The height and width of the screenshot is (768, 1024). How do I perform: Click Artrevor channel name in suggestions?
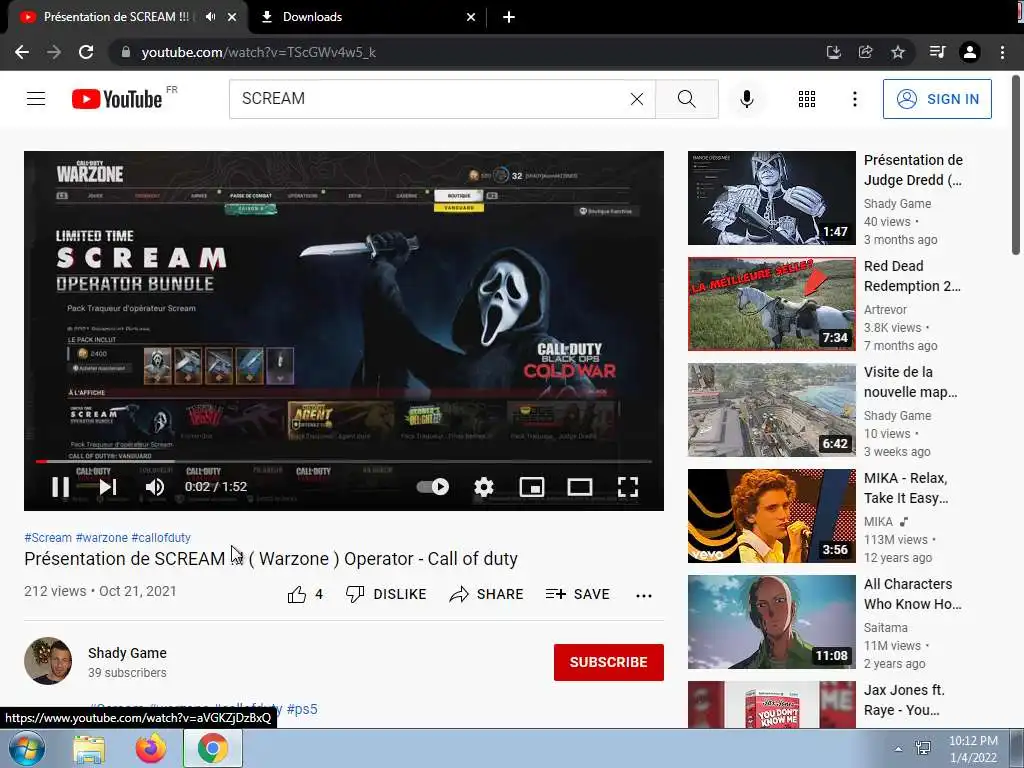point(886,310)
